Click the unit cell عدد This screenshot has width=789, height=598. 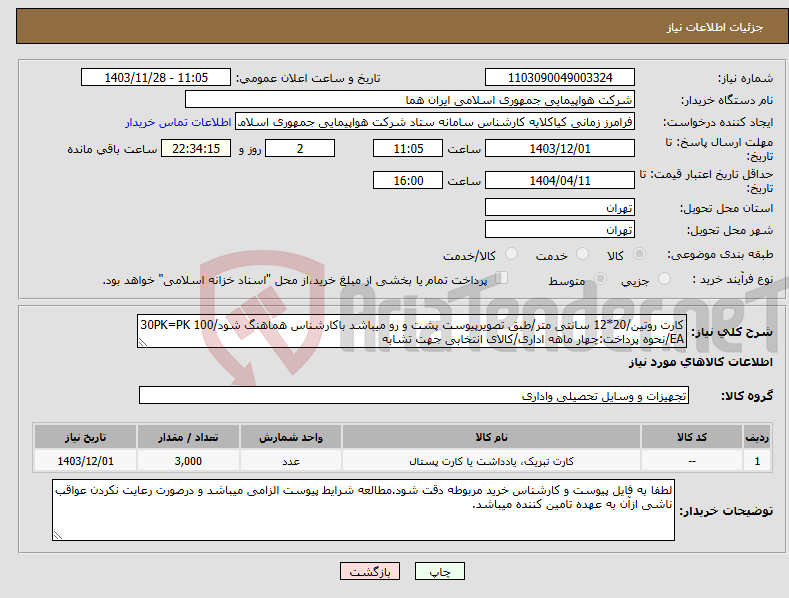coord(291,461)
